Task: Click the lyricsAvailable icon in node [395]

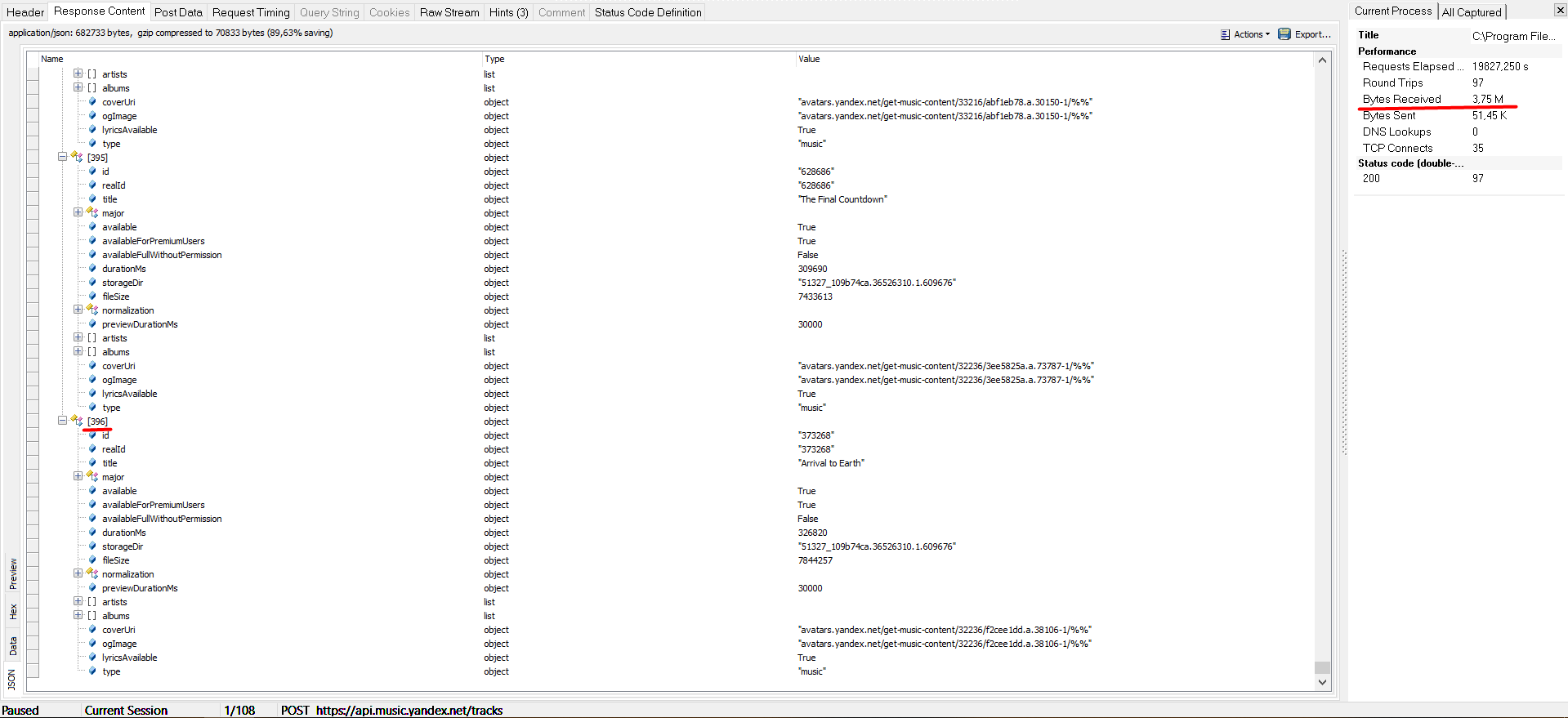Action: tap(92, 394)
